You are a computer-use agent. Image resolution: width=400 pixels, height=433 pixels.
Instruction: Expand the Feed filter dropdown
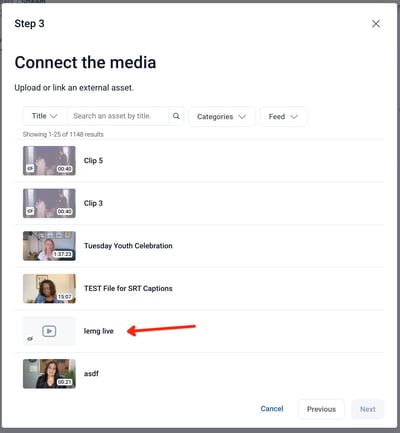(283, 116)
